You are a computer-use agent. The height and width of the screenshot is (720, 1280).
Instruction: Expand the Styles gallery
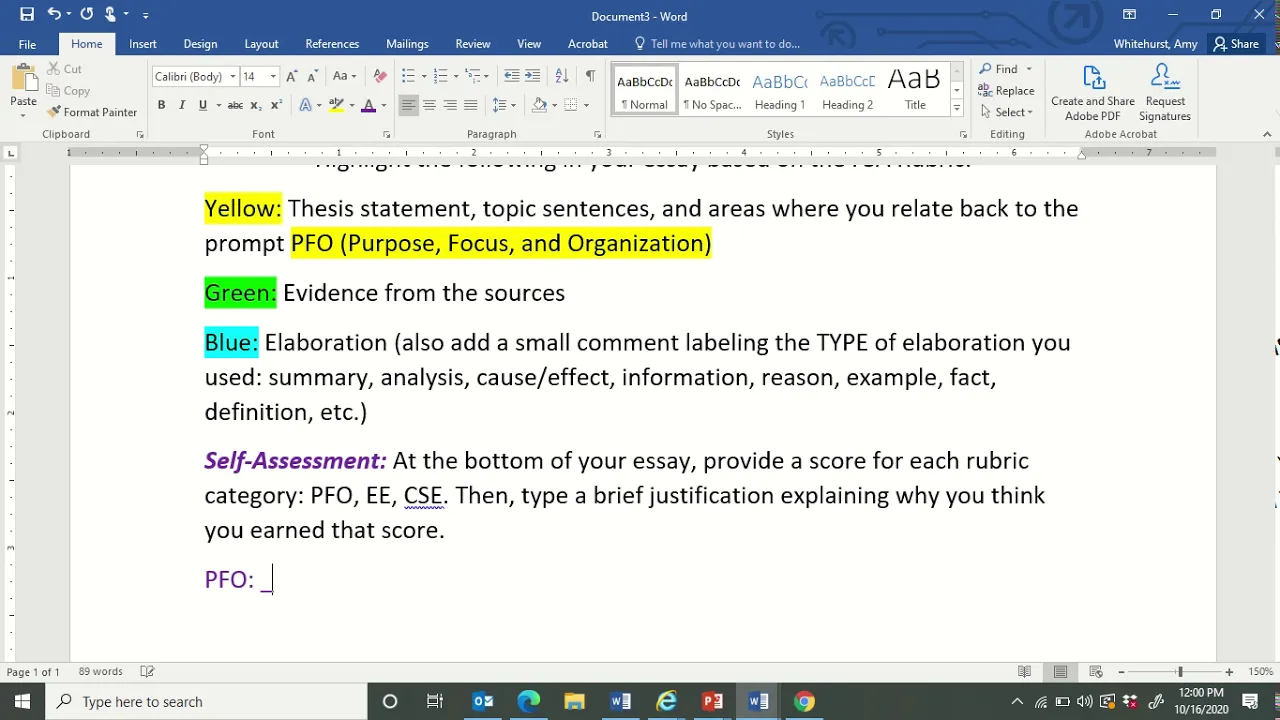[957, 108]
